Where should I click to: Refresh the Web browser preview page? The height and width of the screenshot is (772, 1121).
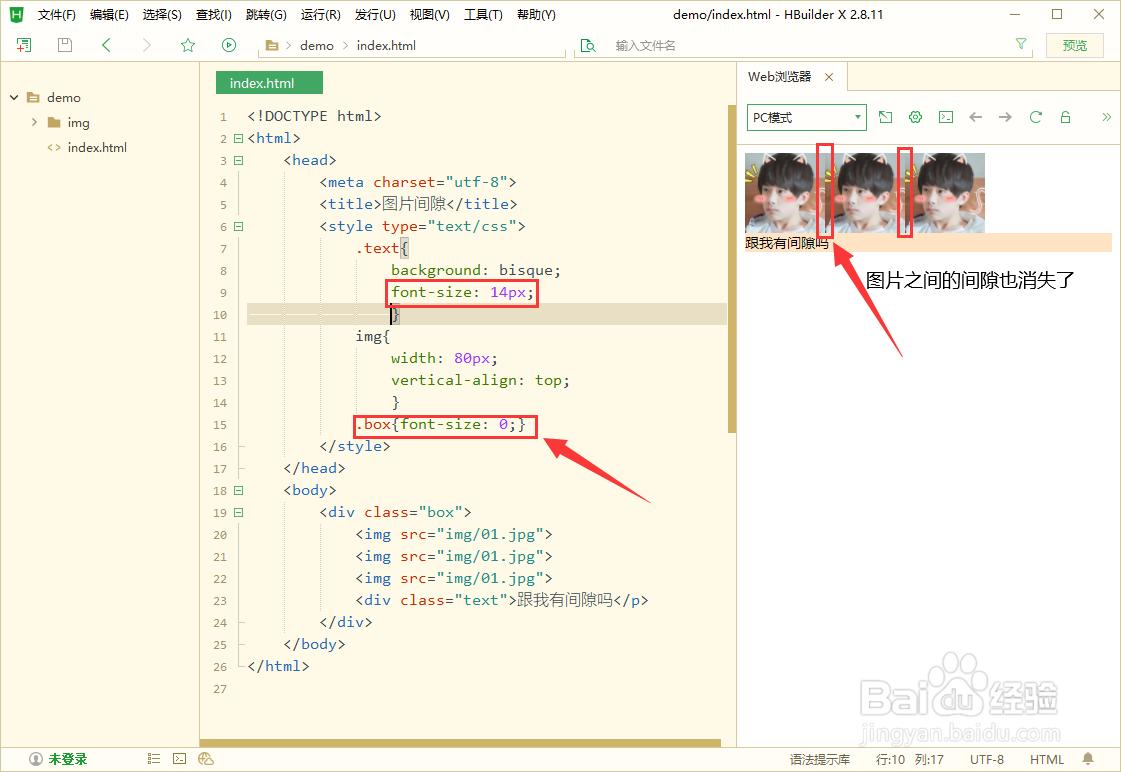point(1035,117)
